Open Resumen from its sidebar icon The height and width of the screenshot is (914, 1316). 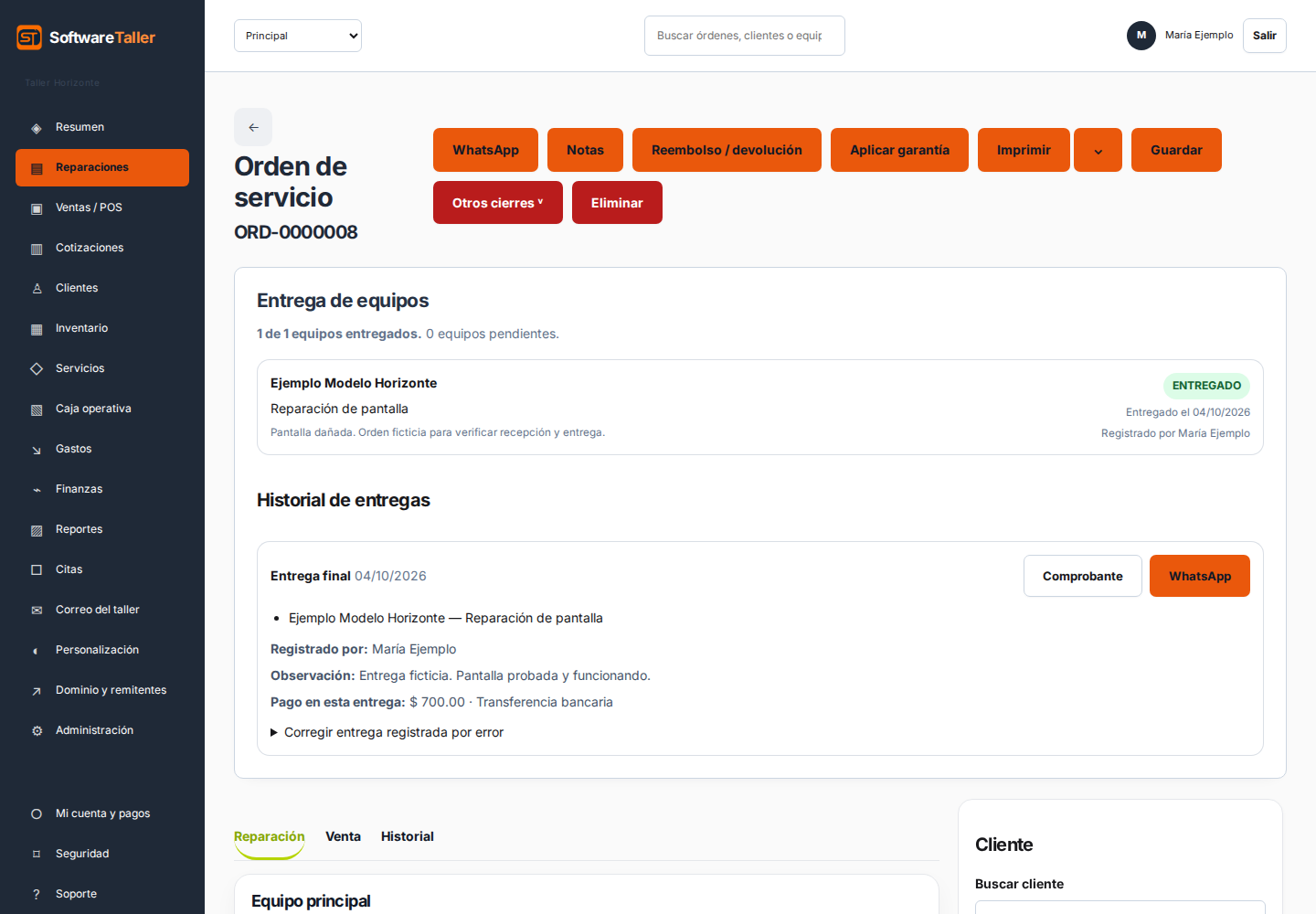(x=37, y=128)
